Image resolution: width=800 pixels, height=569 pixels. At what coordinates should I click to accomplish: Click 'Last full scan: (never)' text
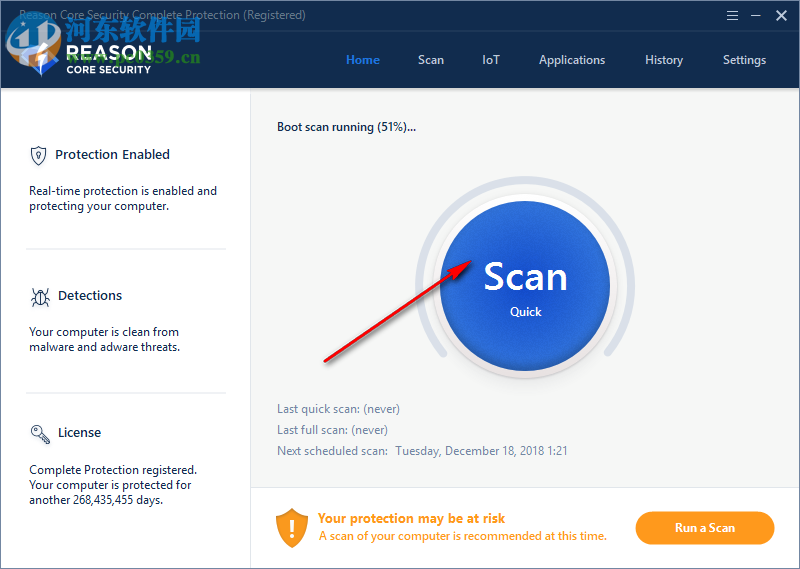[x=332, y=430]
